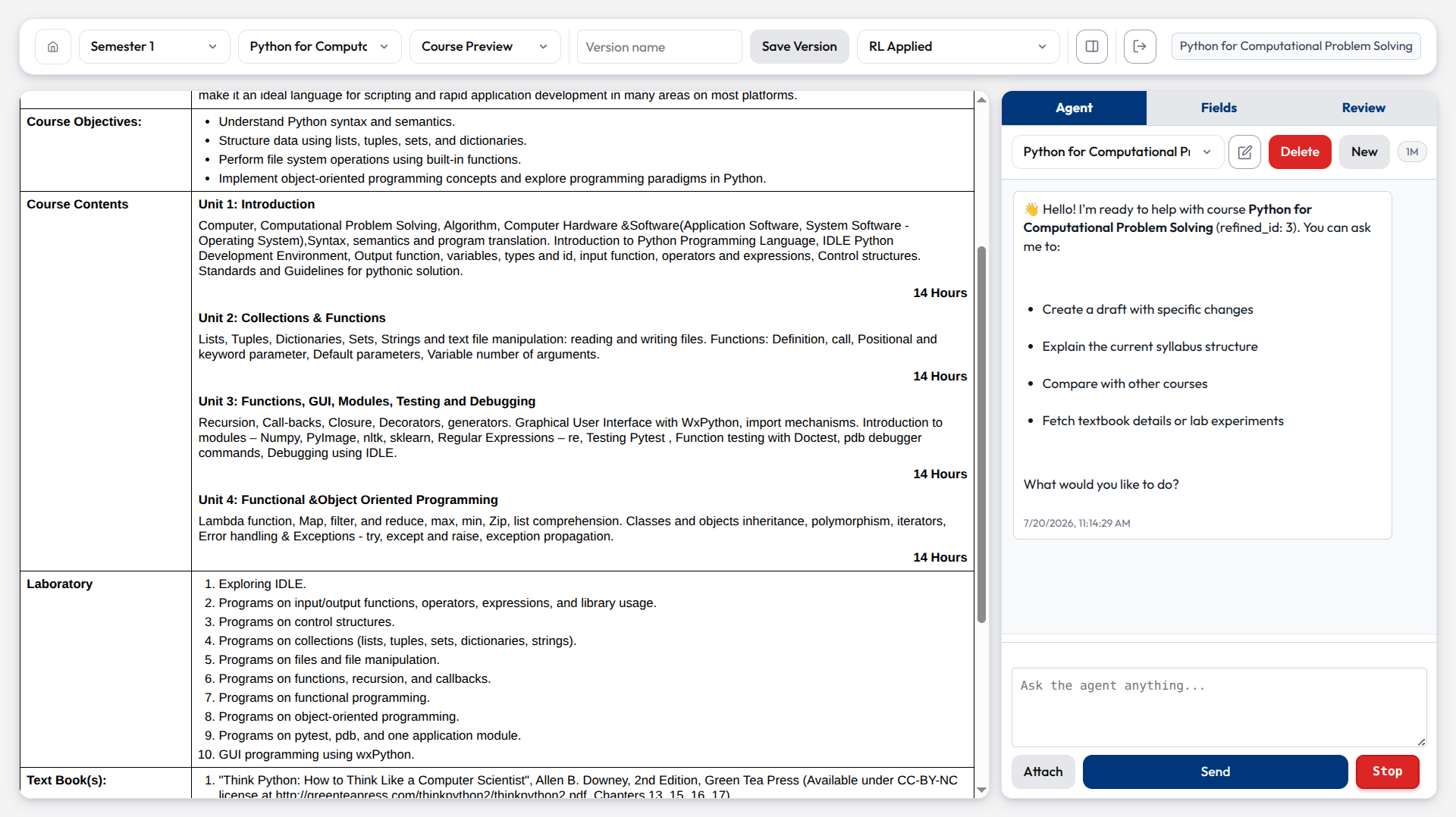The height and width of the screenshot is (817, 1456).
Task: Click the blue Send button
Action: (1215, 772)
